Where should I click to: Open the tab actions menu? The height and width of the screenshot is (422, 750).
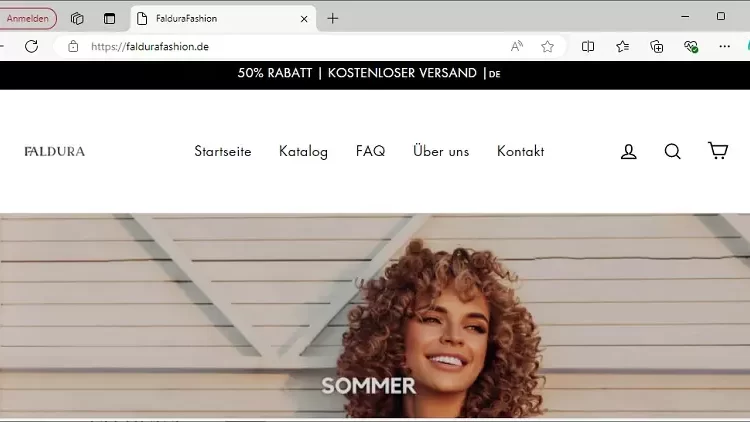110,19
